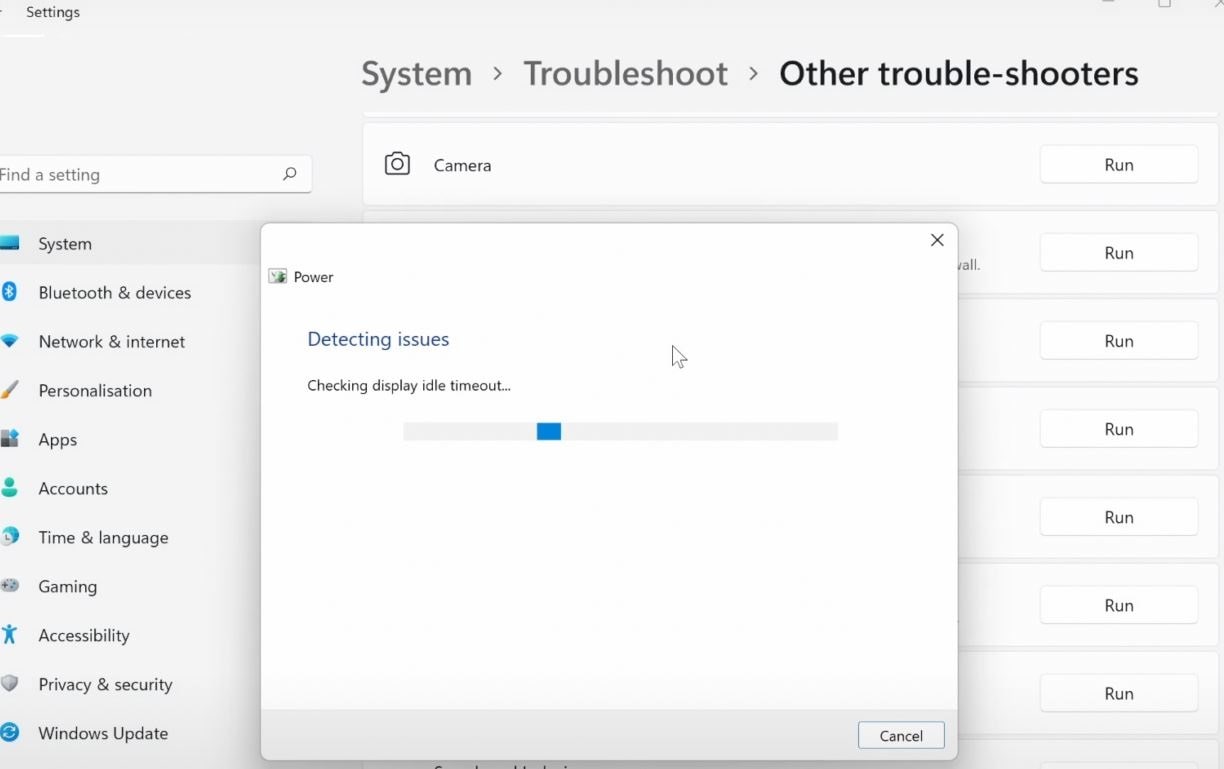The width and height of the screenshot is (1224, 769).
Task: Open Gaming settings
Action: pyautogui.click(x=67, y=587)
